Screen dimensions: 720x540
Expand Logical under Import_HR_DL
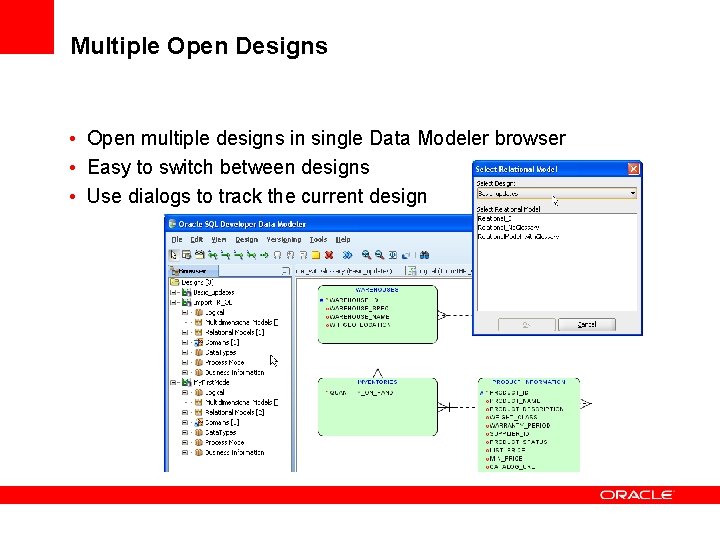(185, 313)
